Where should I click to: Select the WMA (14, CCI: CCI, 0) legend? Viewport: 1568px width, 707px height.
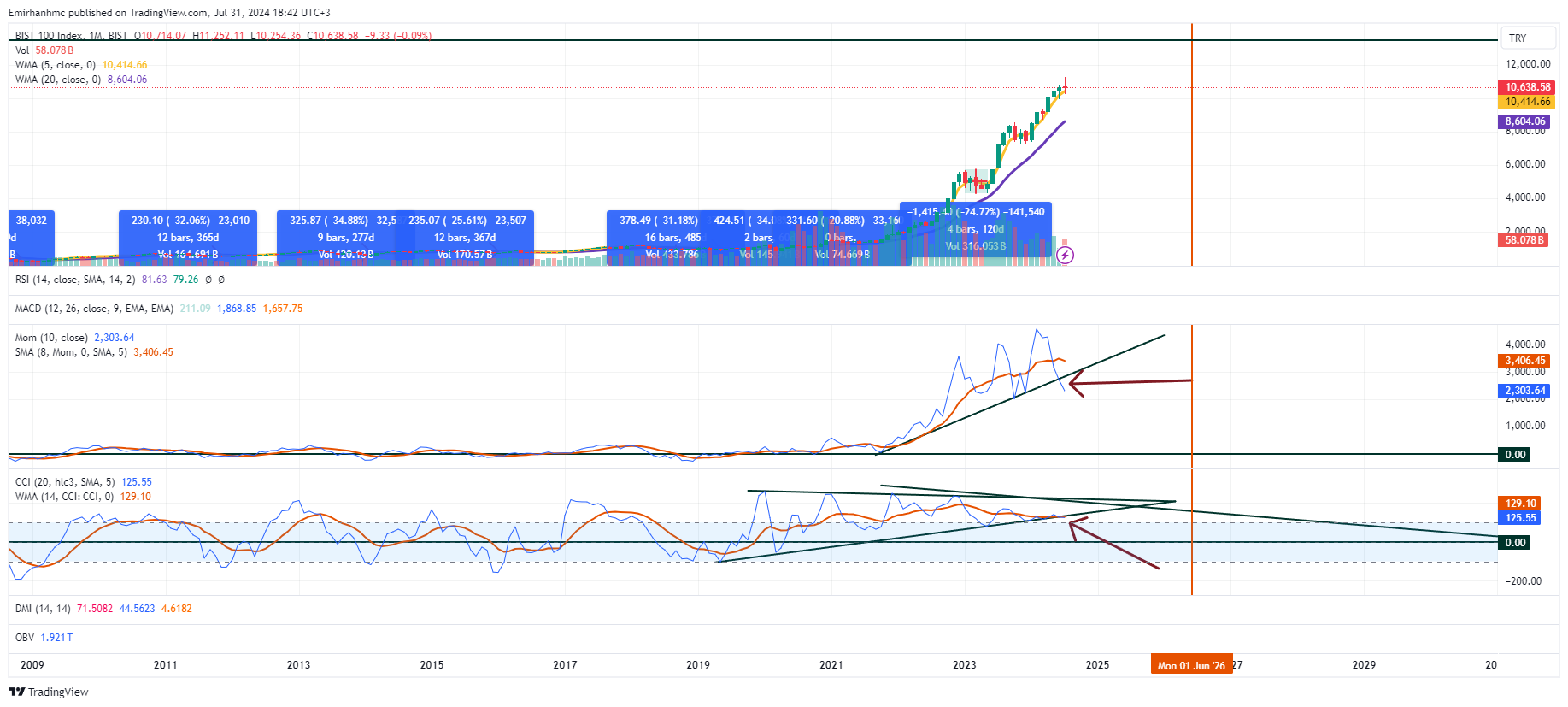click(x=83, y=497)
